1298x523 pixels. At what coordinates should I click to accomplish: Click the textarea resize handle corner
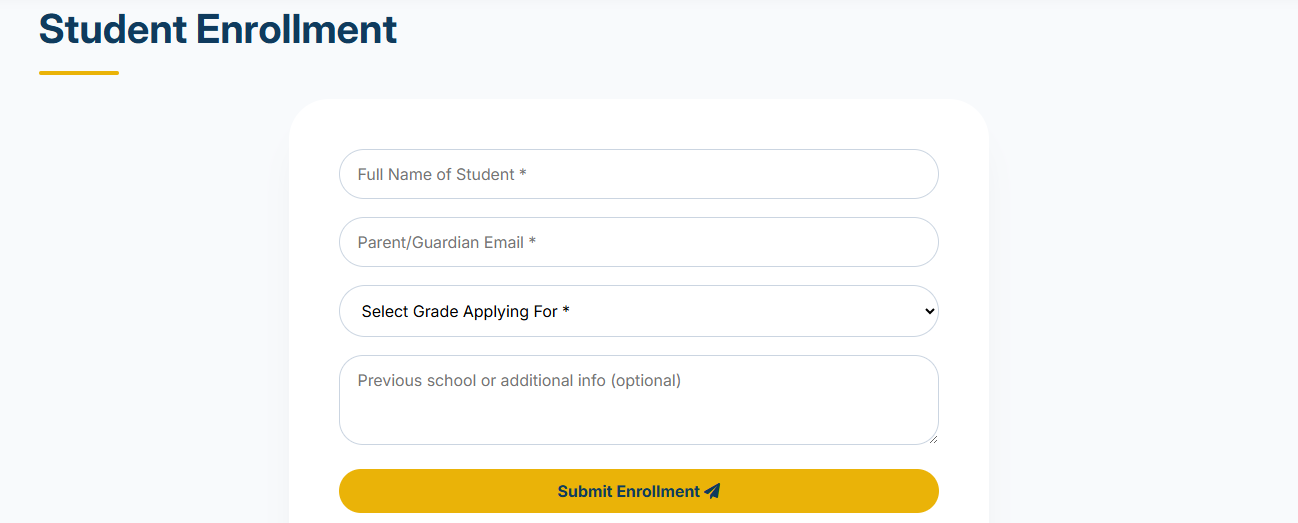(x=933, y=439)
